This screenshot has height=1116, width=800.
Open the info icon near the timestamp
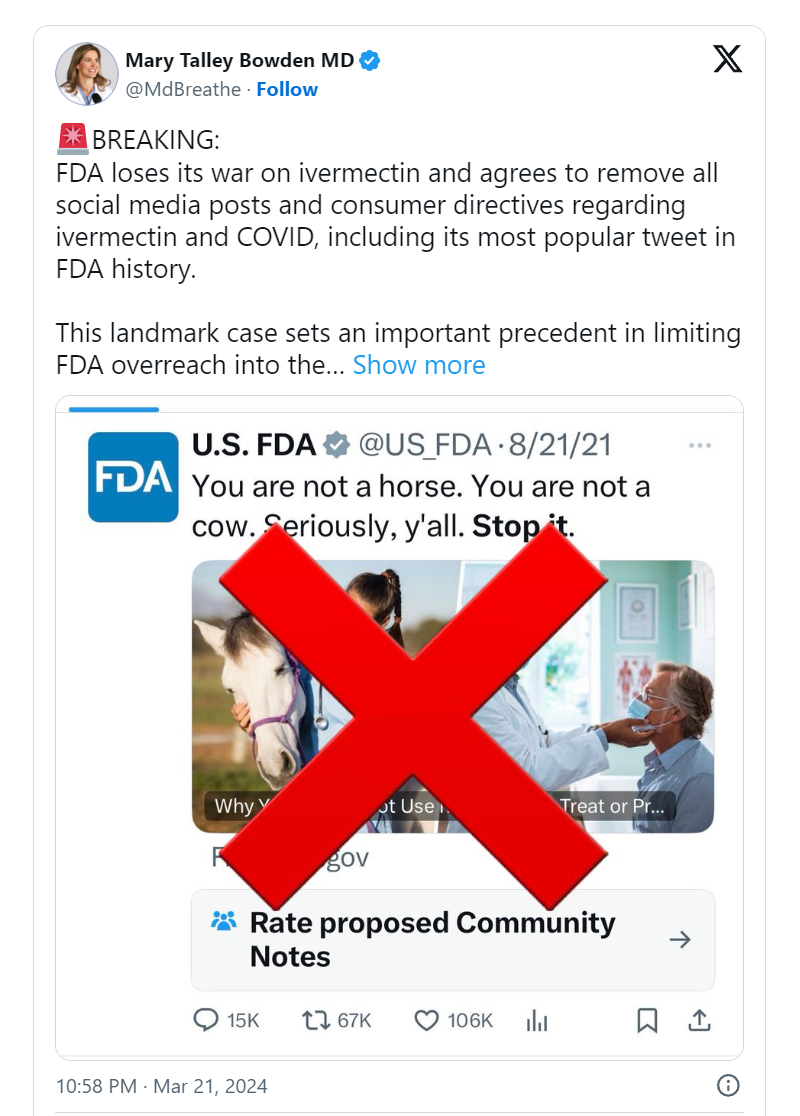tap(727, 1086)
